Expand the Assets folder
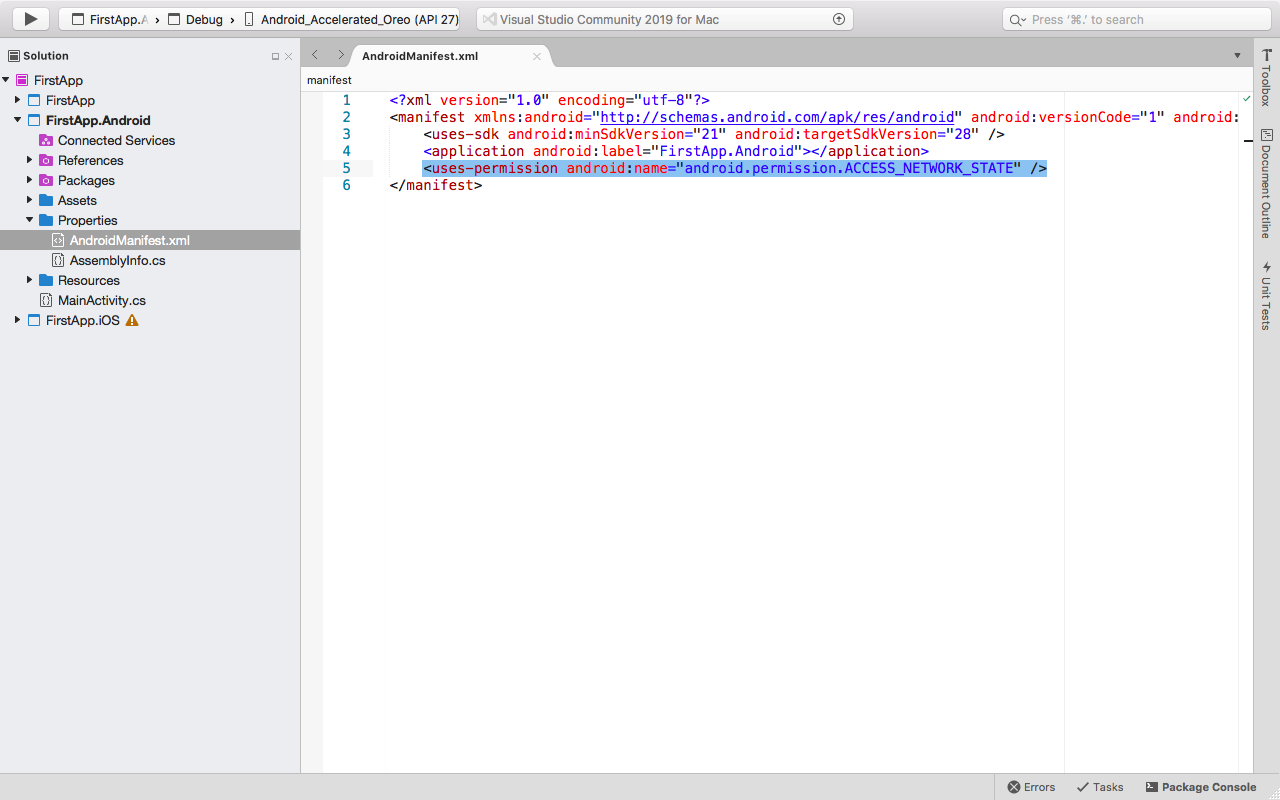The height and width of the screenshot is (800, 1280). [x=30, y=200]
